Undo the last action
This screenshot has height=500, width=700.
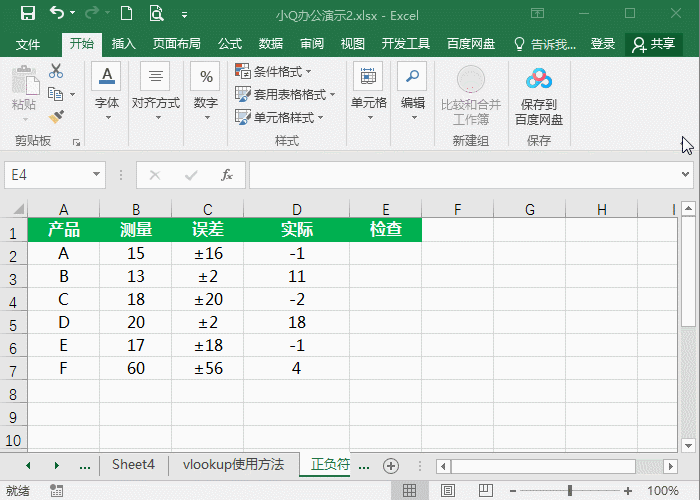click(57, 12)
